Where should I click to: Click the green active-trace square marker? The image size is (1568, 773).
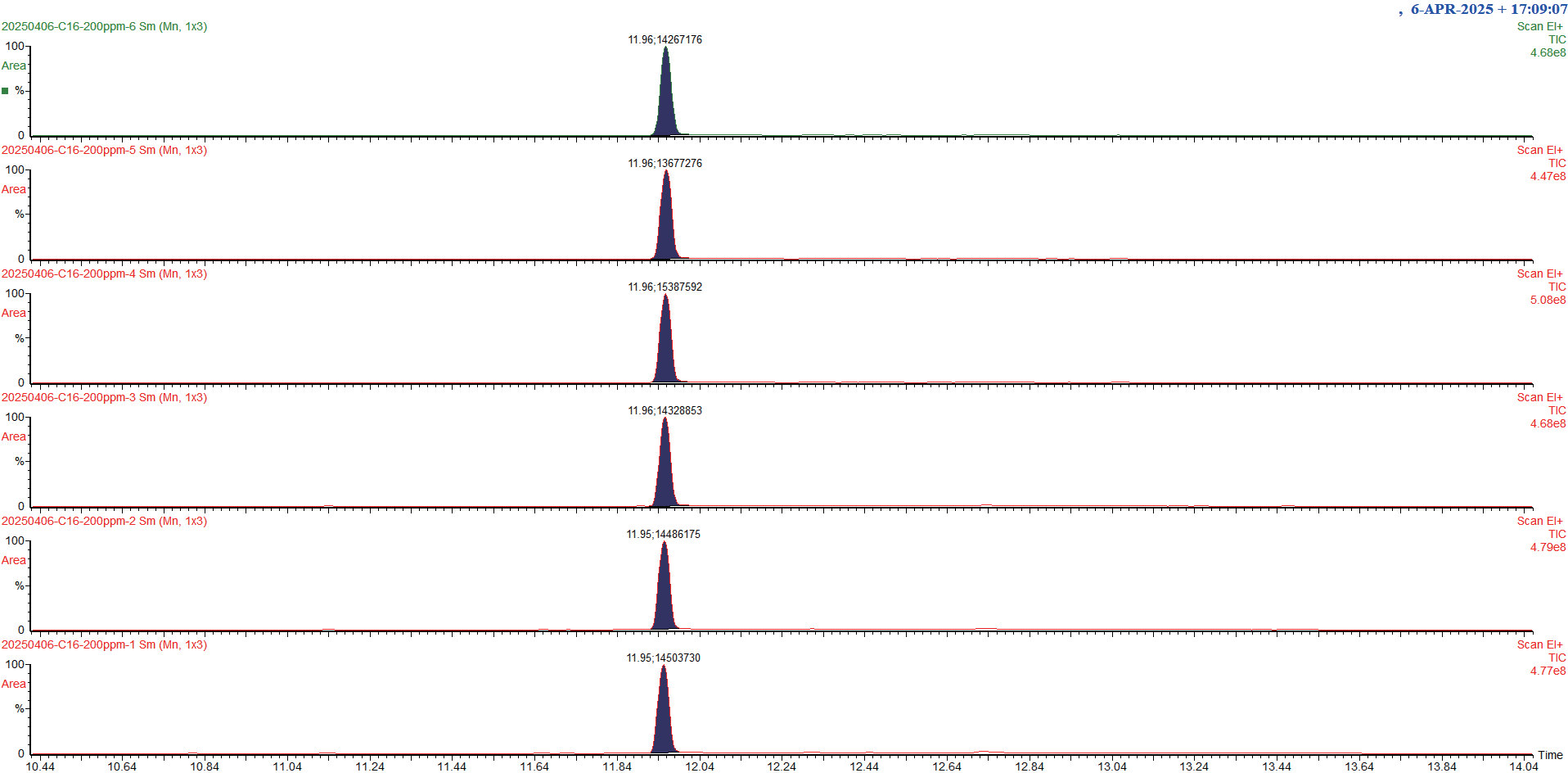point(5,91)
